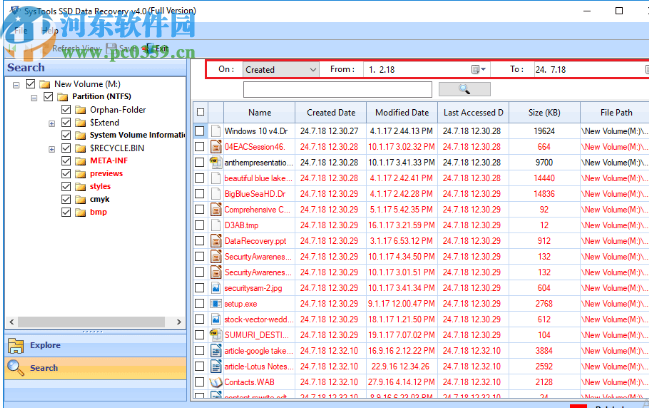Click the BigBlueSeaHD.Dr file icon
Viewport: 649px width, 408px height.
(216, 194)
